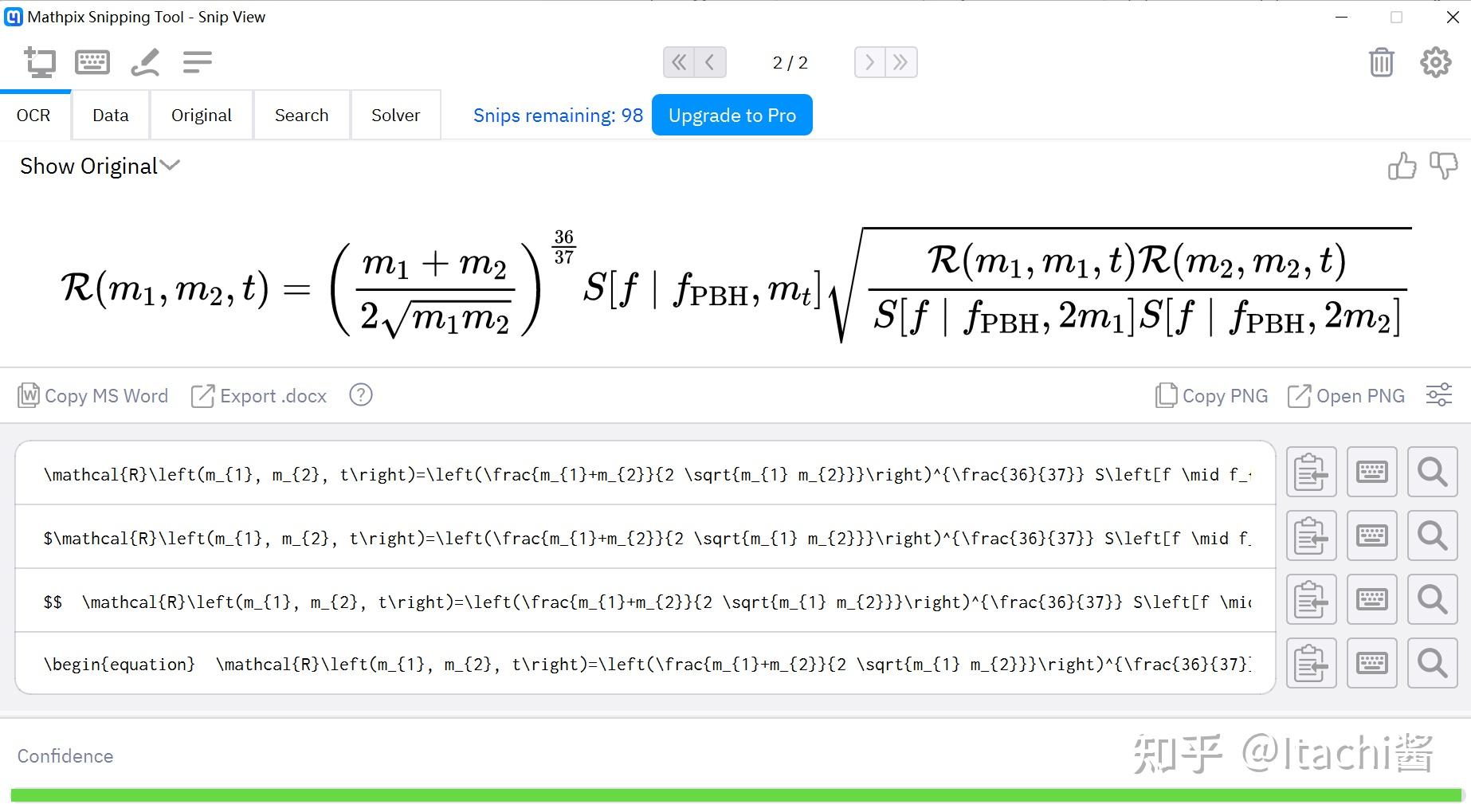Copy first LaTeX result to clipboard
Screen dimensions: 1471x812
click(x=1311, y=472)
